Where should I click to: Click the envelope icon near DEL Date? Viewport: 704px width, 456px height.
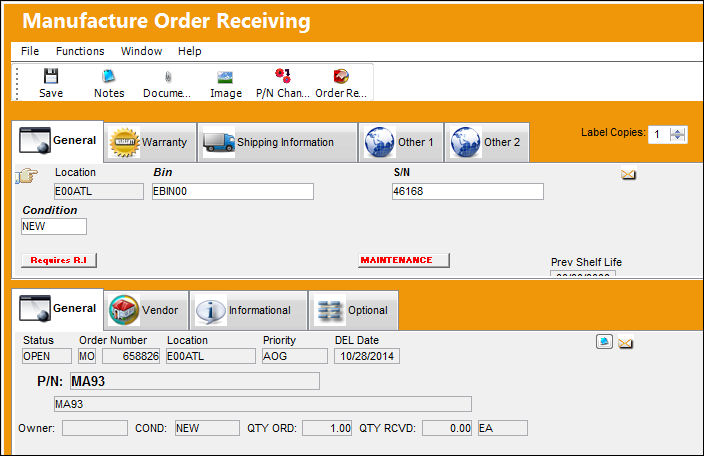pyautogui.click(x=625, y=343)
